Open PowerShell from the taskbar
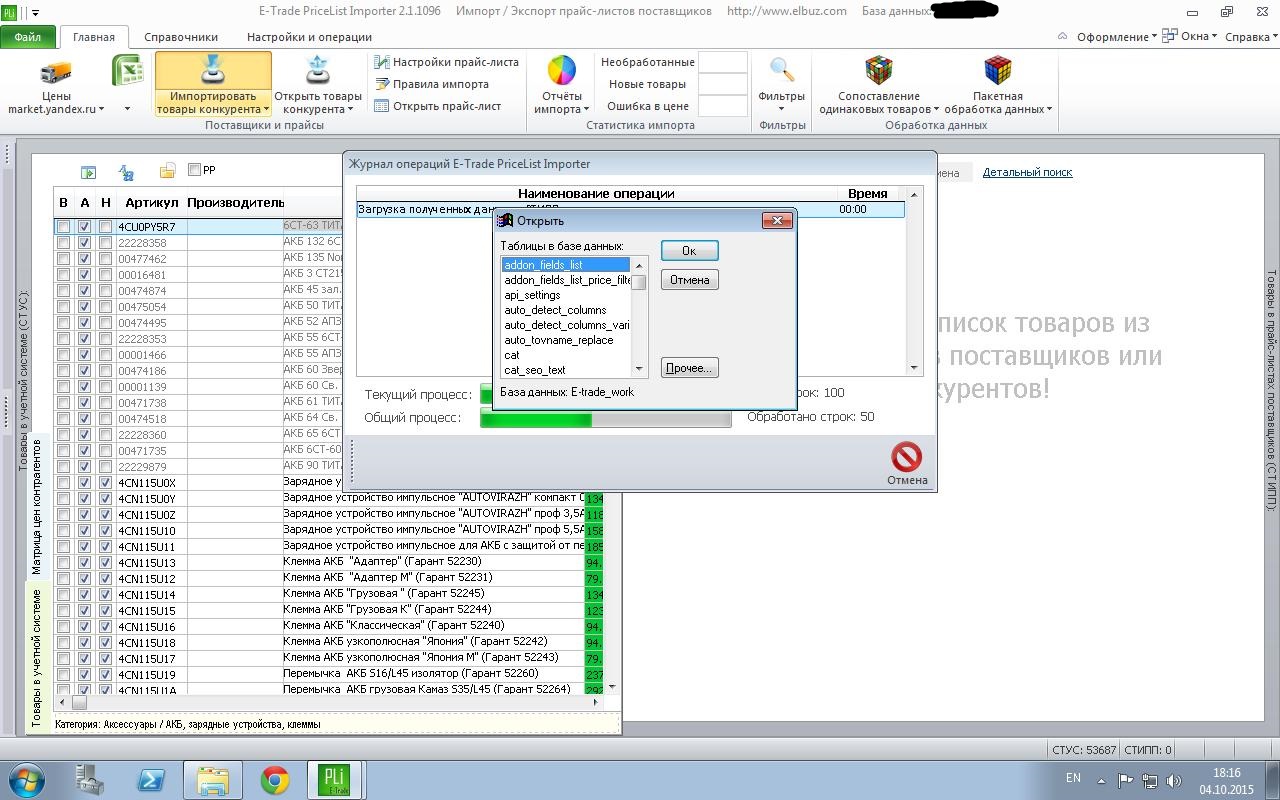This screenshot has height=800, width=1280. tap(152, 780)
